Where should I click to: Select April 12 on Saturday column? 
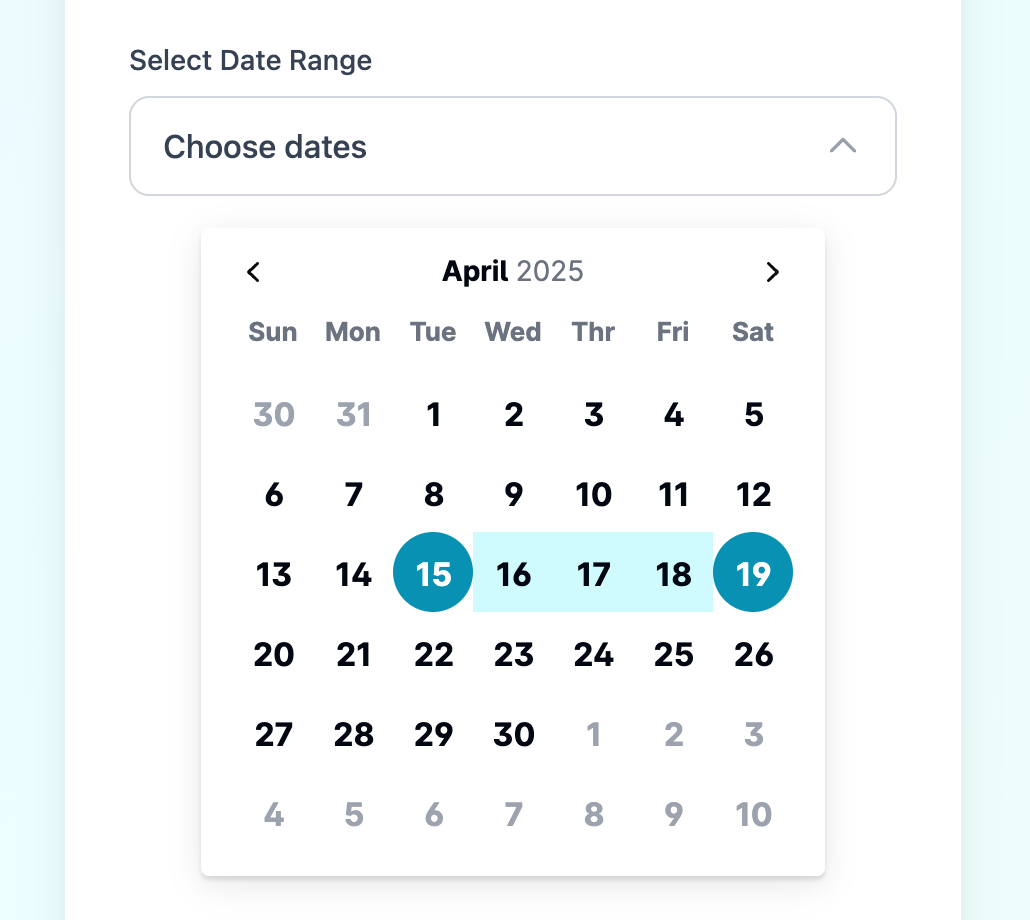tap(753, 494)
